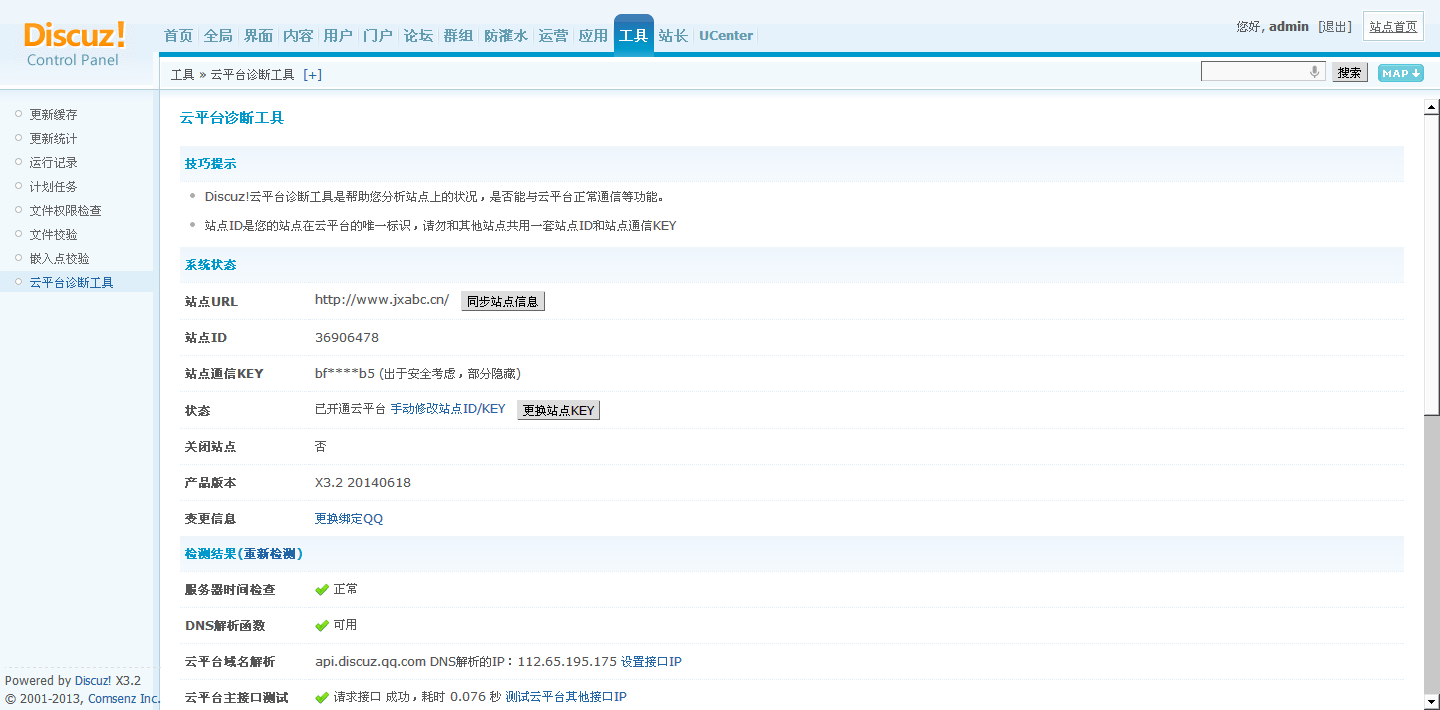Switch to the 论坛 navigation tab

coord(418,36)
